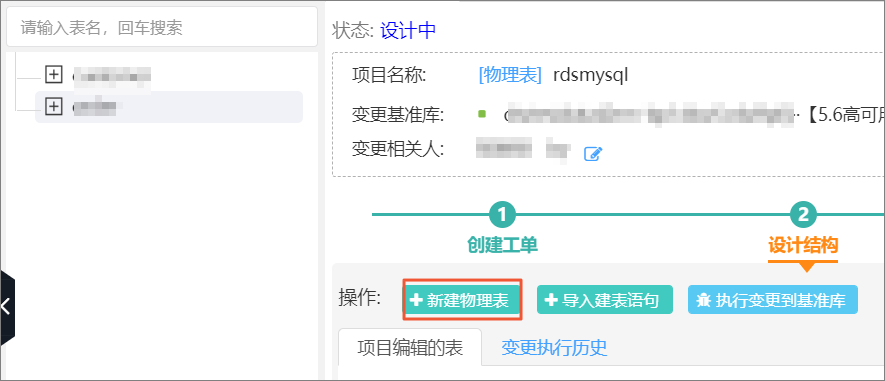
Task: Switch to the 变更执行历史 tab
Action: coord(554,348)
